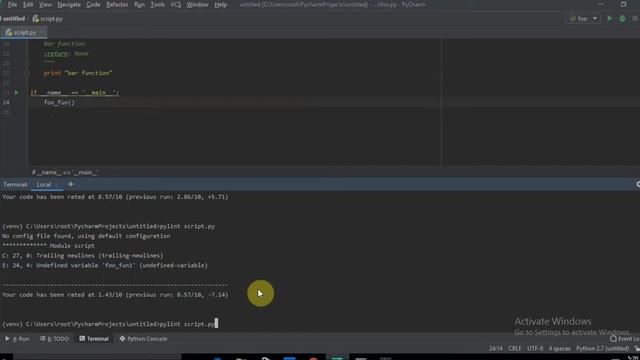Place cursor on foo_fun() code line
This screenshot has width=640, height=360.
[x=60, y=102]
